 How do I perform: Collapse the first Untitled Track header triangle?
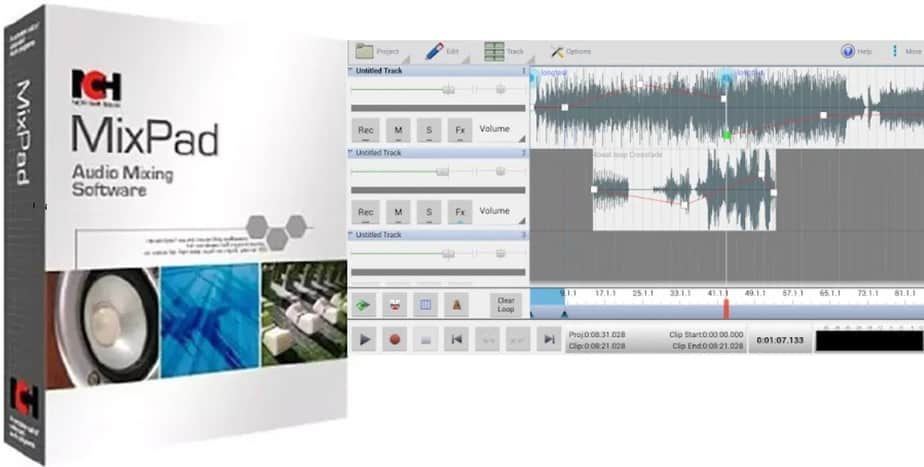point(351,71)
